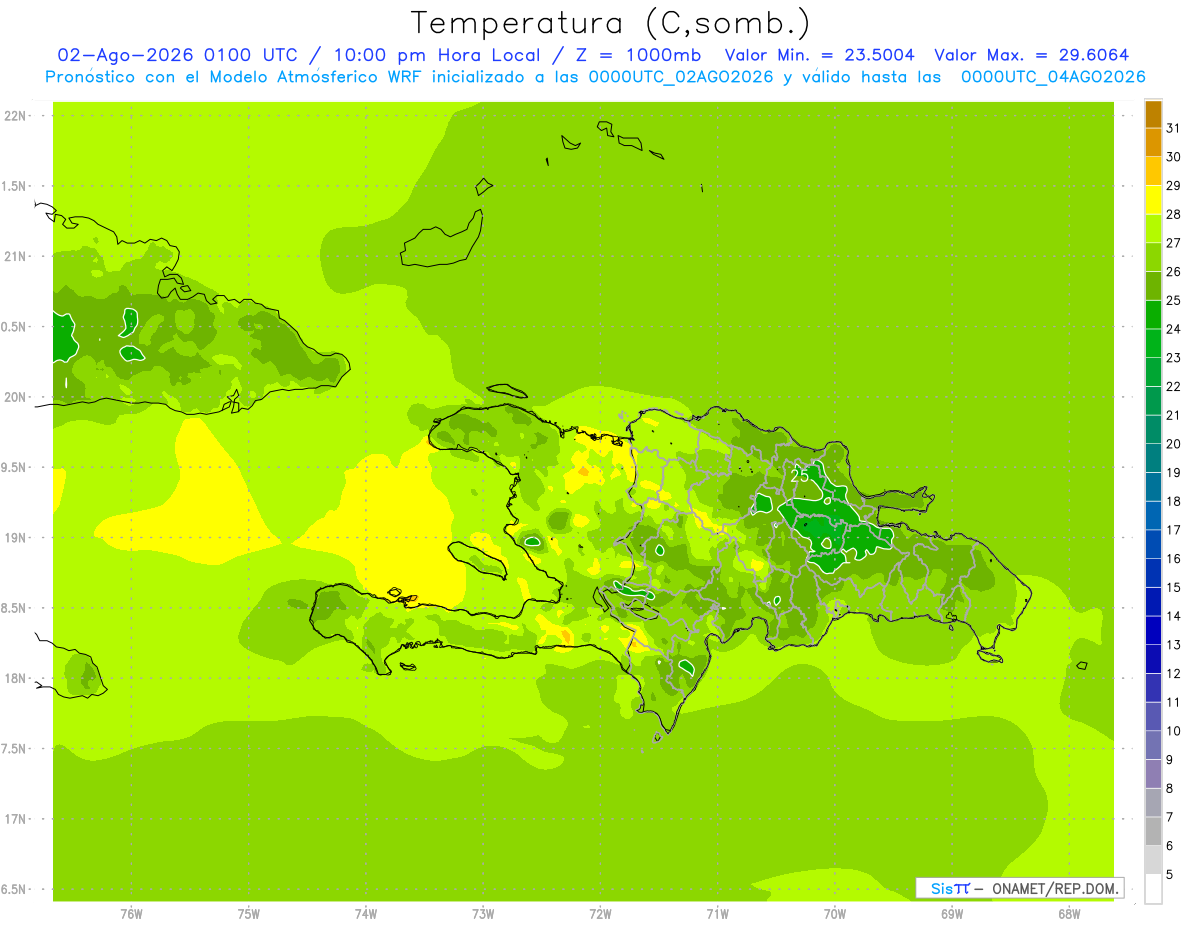Click the "18N" latitude axis label
Viewport: 1200px width, 927px height.
[x=16, y=678]
